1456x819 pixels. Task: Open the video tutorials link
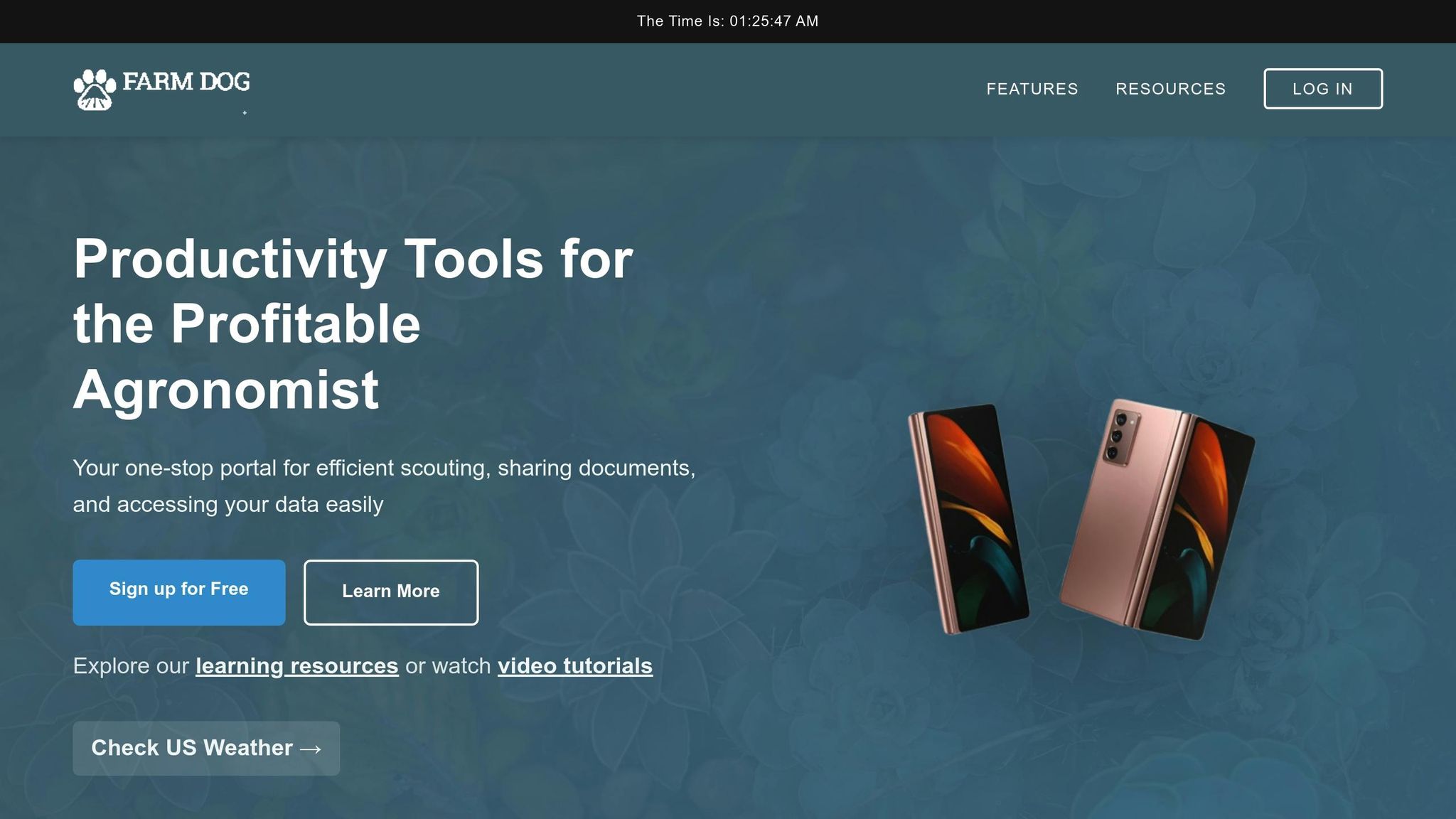click(575, 666)
